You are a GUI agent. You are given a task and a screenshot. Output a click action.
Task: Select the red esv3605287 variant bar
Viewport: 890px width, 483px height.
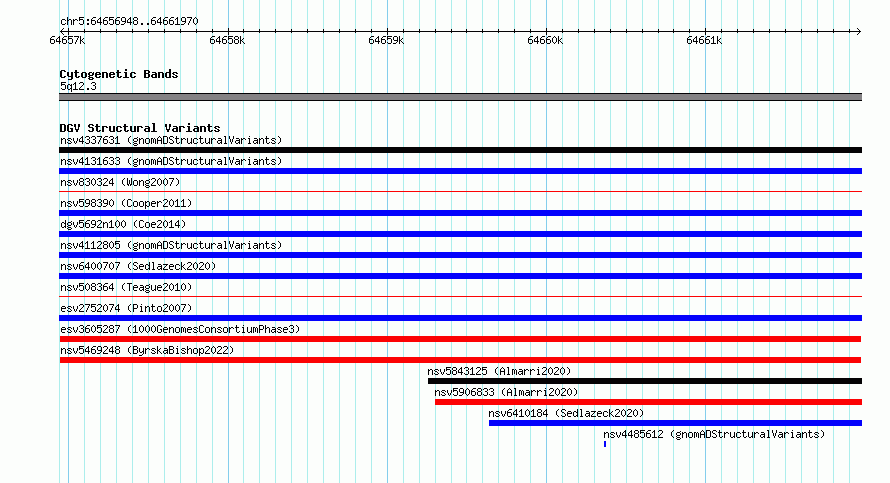coord(460,339)
